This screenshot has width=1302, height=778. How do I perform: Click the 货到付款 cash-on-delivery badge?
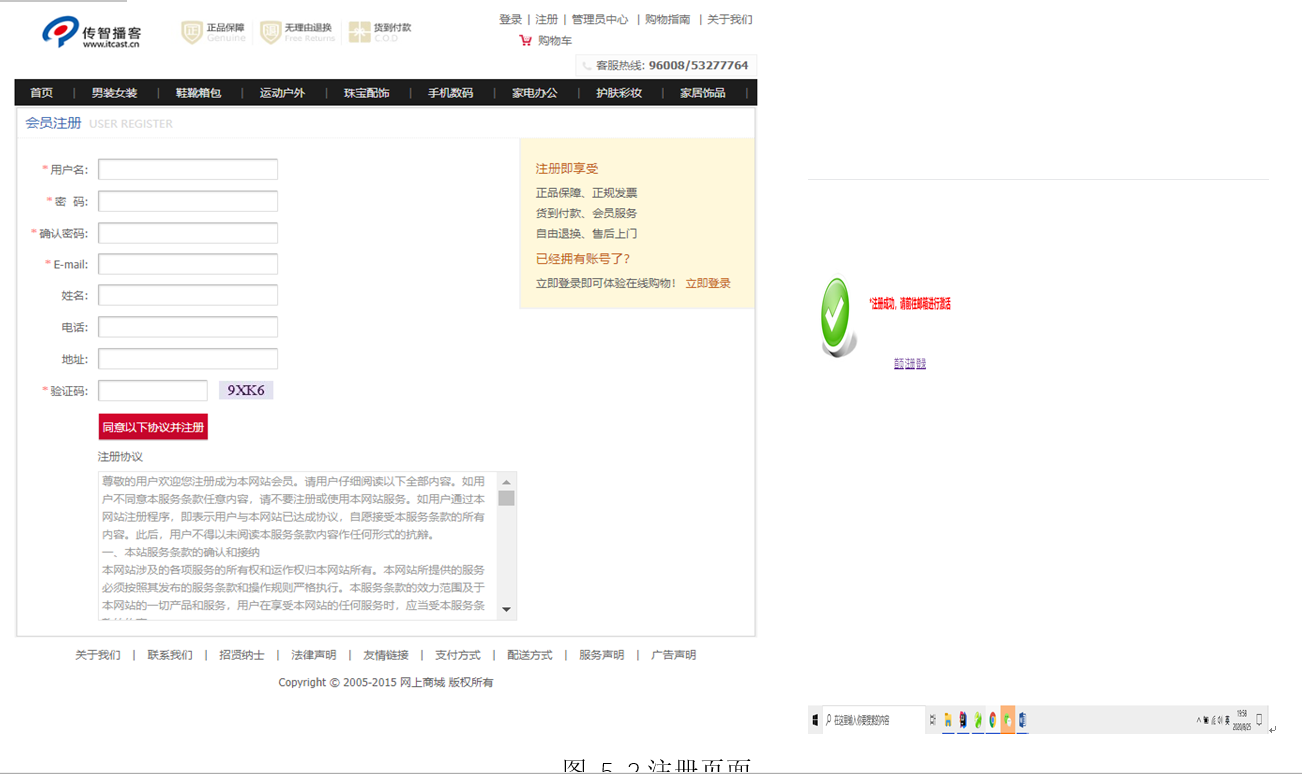tap(382, 31)
